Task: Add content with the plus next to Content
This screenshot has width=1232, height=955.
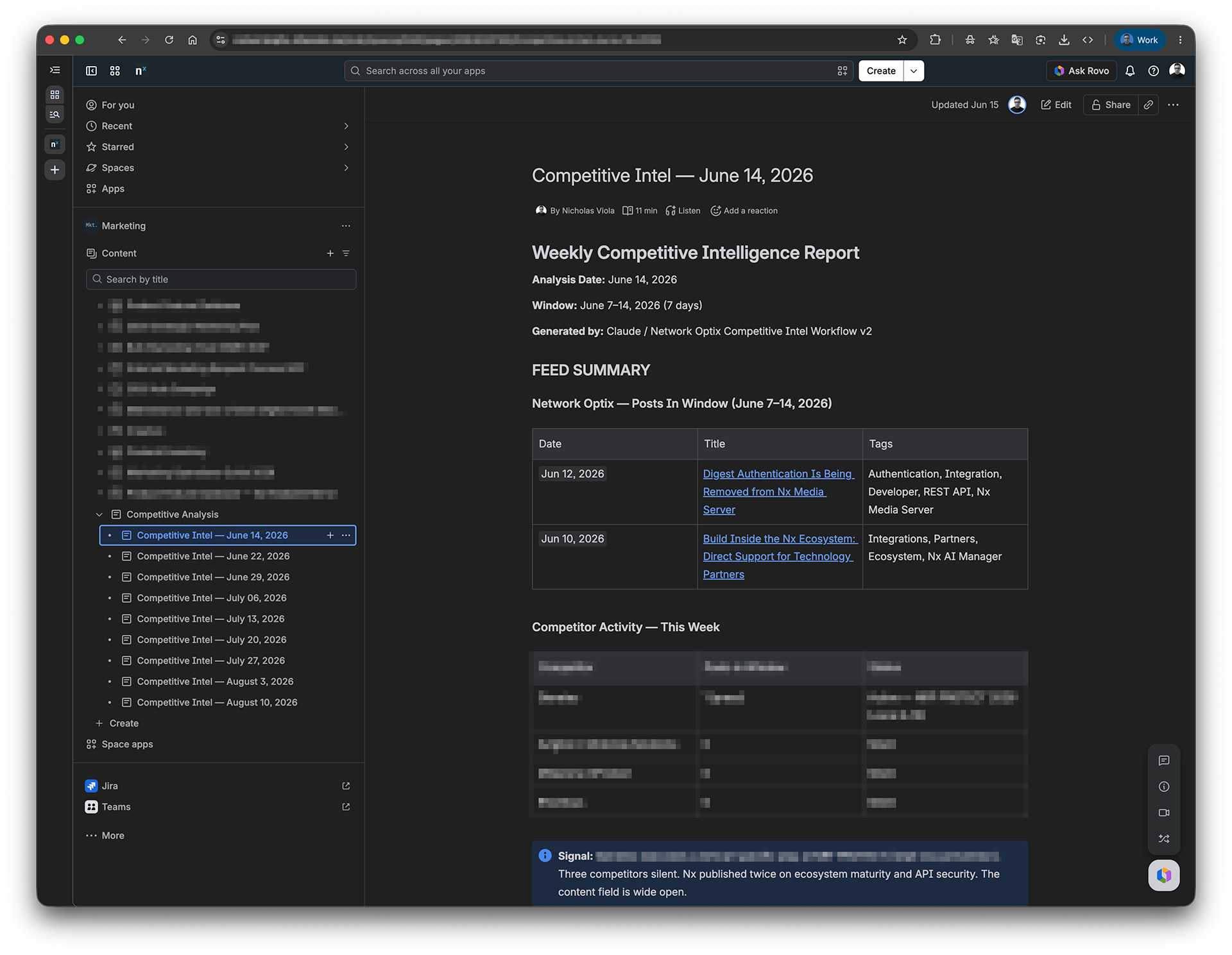Action: [330, 253]
